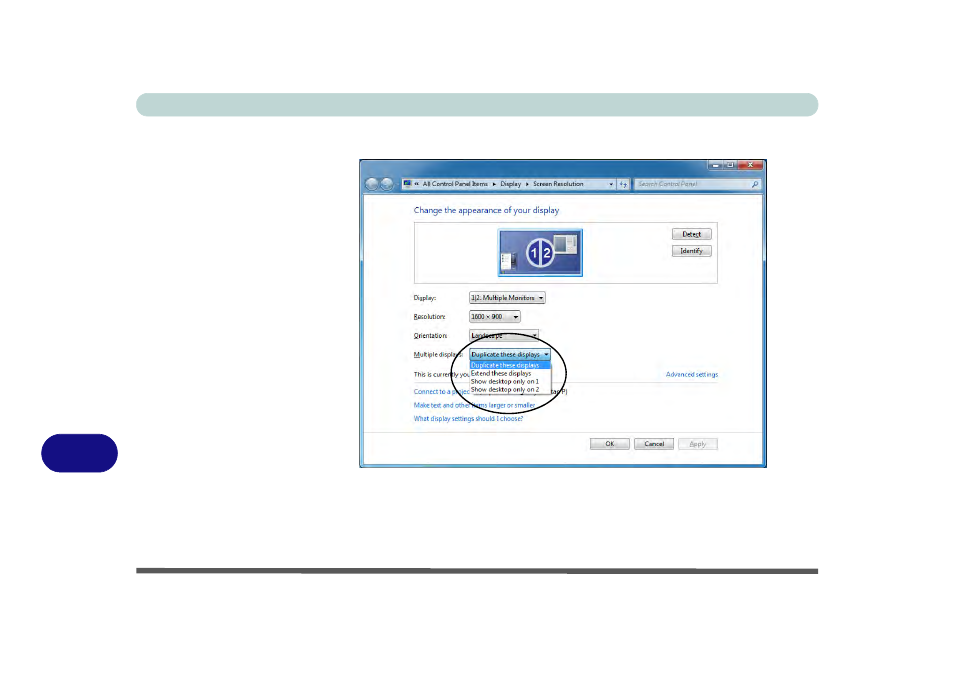The image size is (954, 673).
Task: Open Connect to a projector link
Action: pyautogui.click(x=442, y=392)
